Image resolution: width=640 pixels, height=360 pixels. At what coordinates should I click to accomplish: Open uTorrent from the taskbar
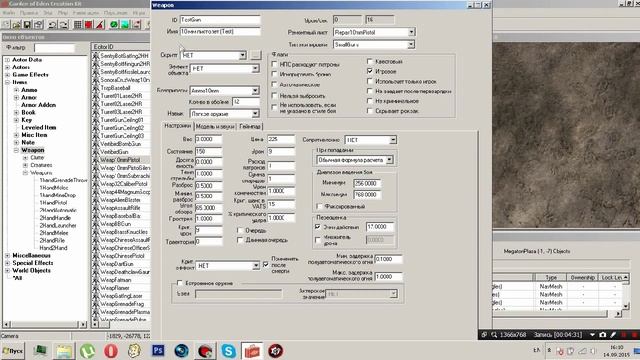(87, 351)
